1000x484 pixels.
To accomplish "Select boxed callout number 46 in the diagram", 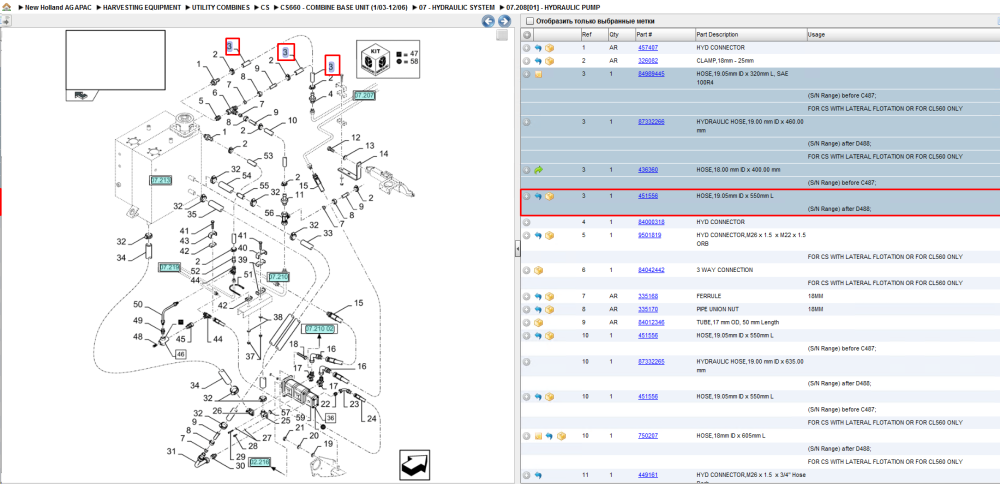I will pyautogui.click(x=180, y=353).
